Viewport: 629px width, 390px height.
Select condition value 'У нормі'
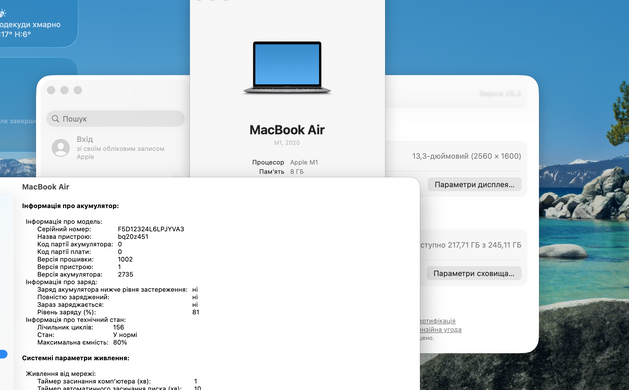coord(125,335)
